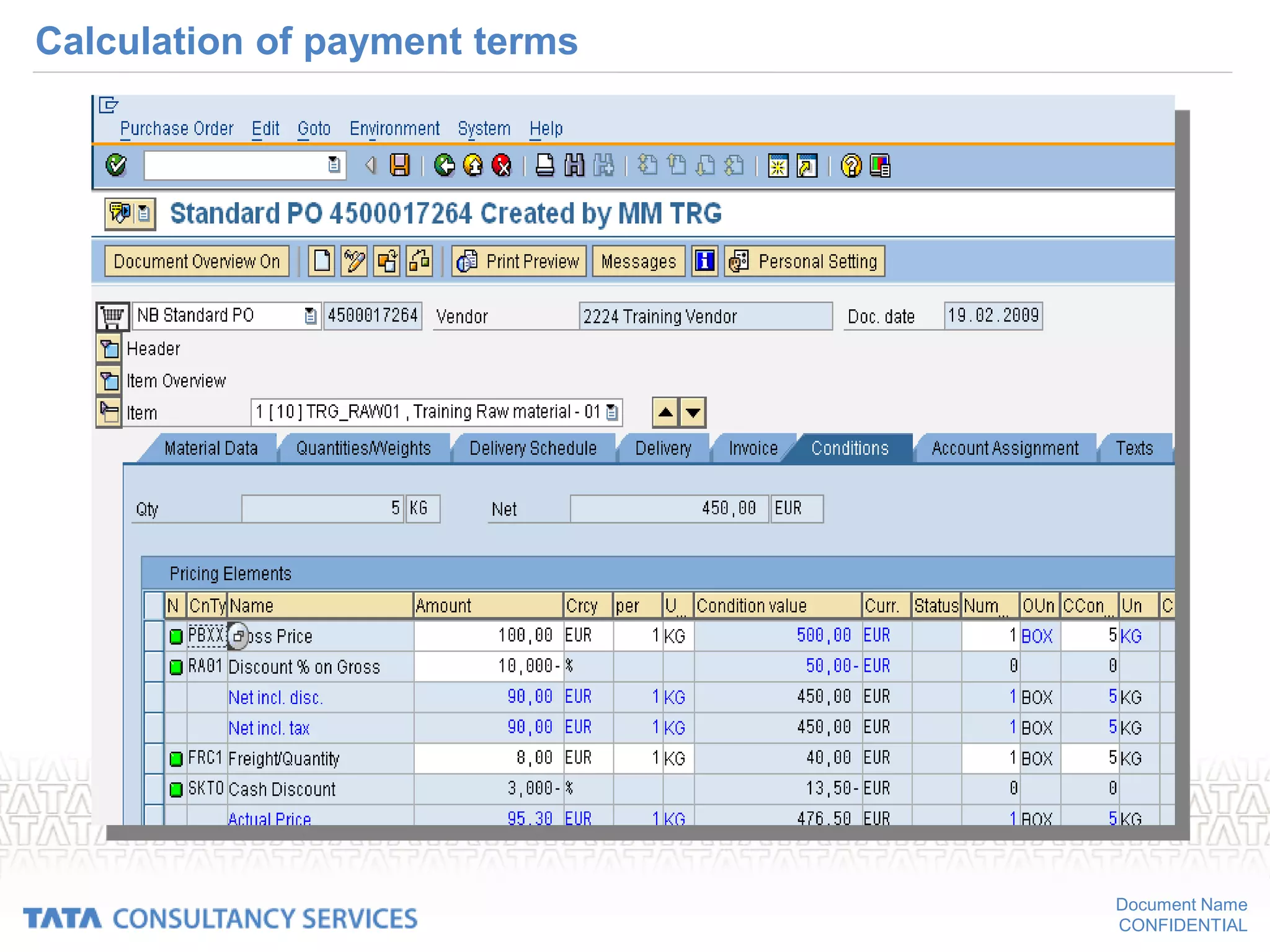Screen dimensions: 1270x952
Task: Select the PBXX Gross Price row selector
Action: (154, 636)
